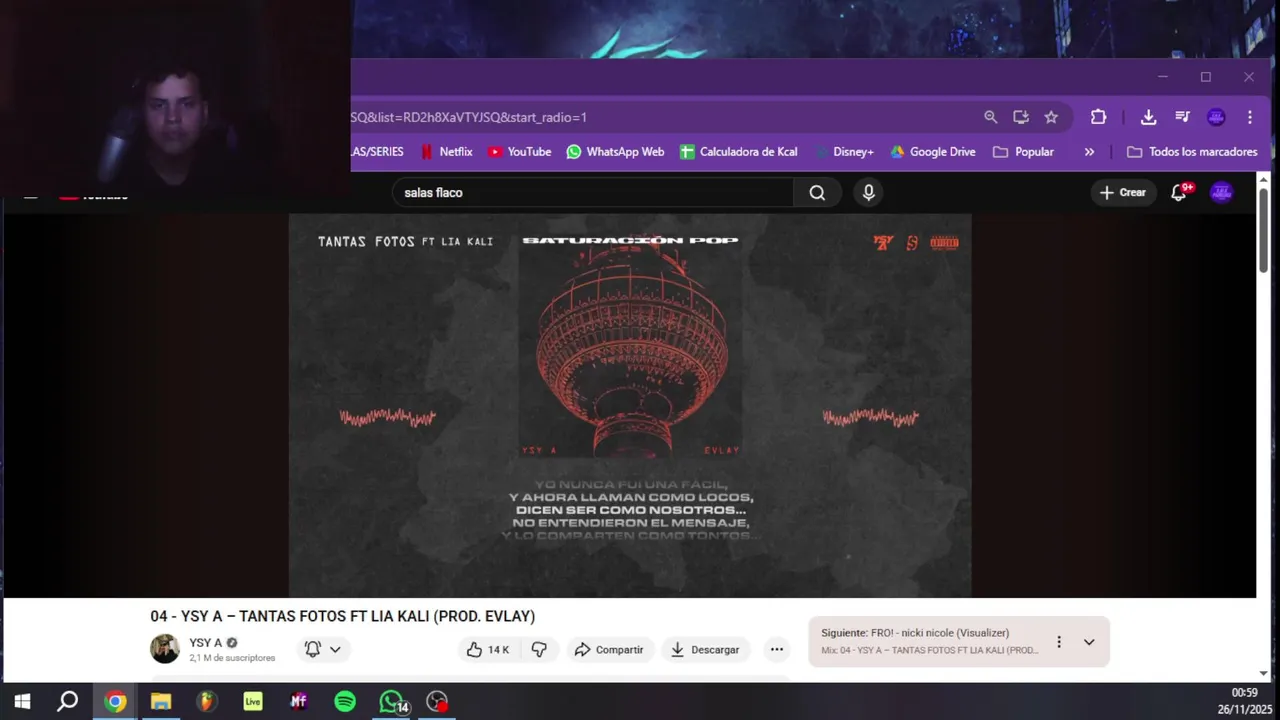The height and width of the screenshot is (720, 1280).
Task: Open Windows taskbar search
Action: [x=68, y=702]
